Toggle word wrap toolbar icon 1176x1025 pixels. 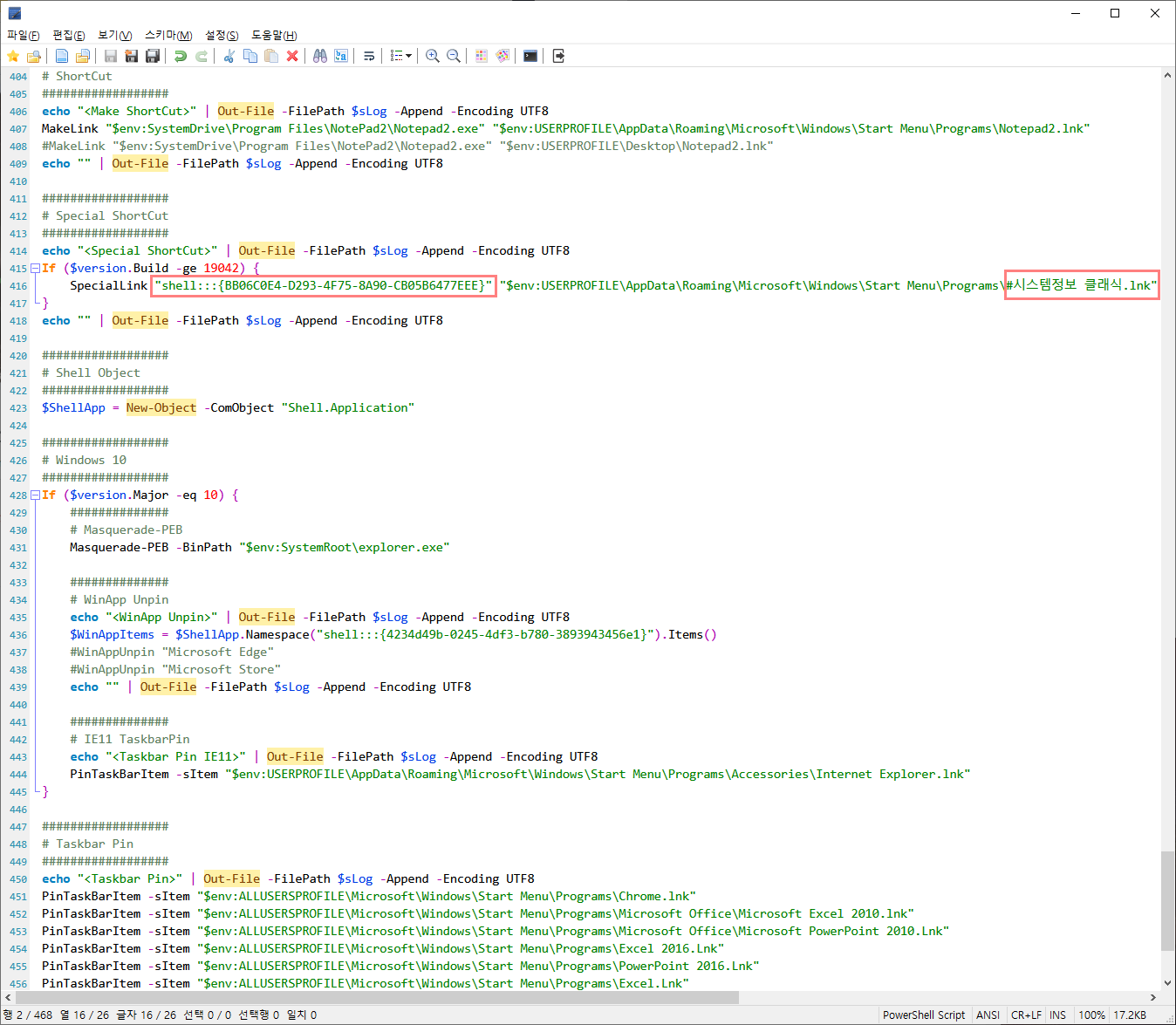coord(369,56)
